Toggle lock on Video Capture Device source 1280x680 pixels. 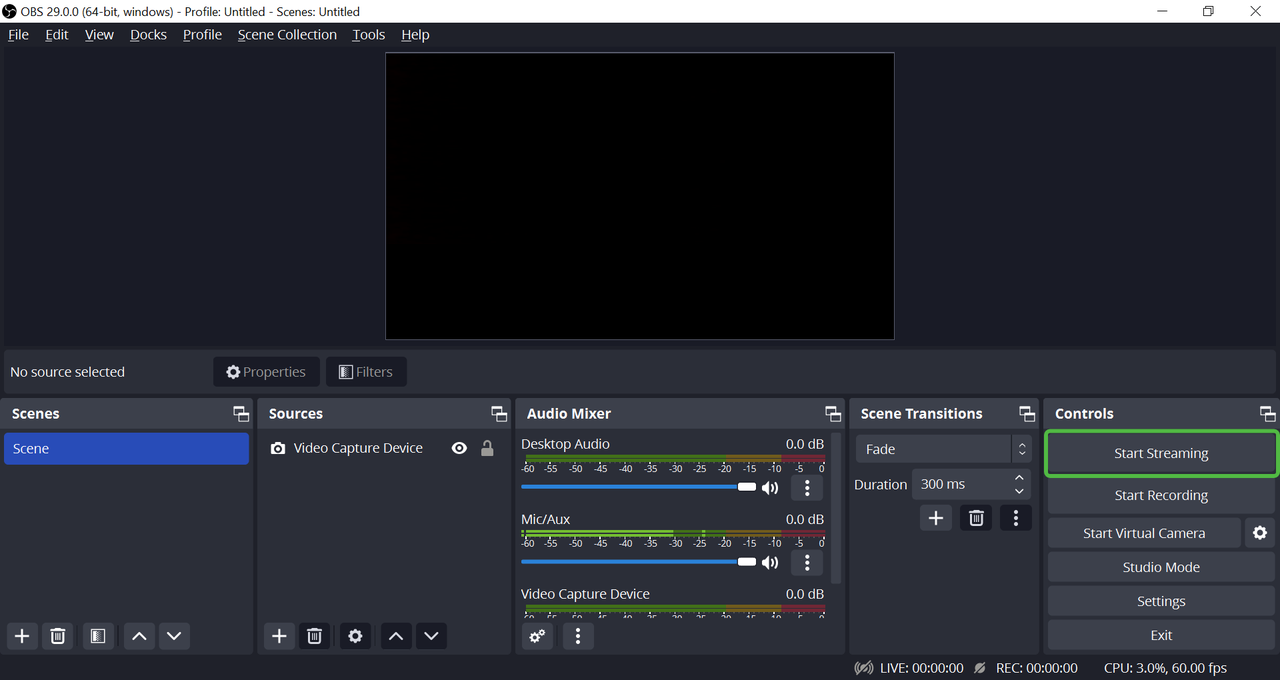pyautogui.click(x=487, y=448)
